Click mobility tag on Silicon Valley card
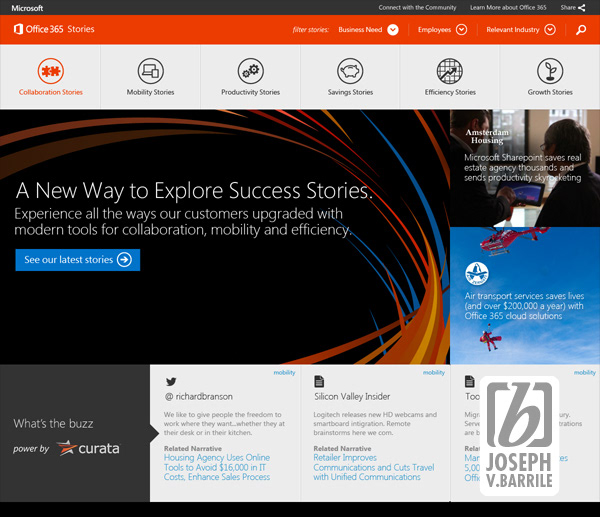 coord(434,373)
